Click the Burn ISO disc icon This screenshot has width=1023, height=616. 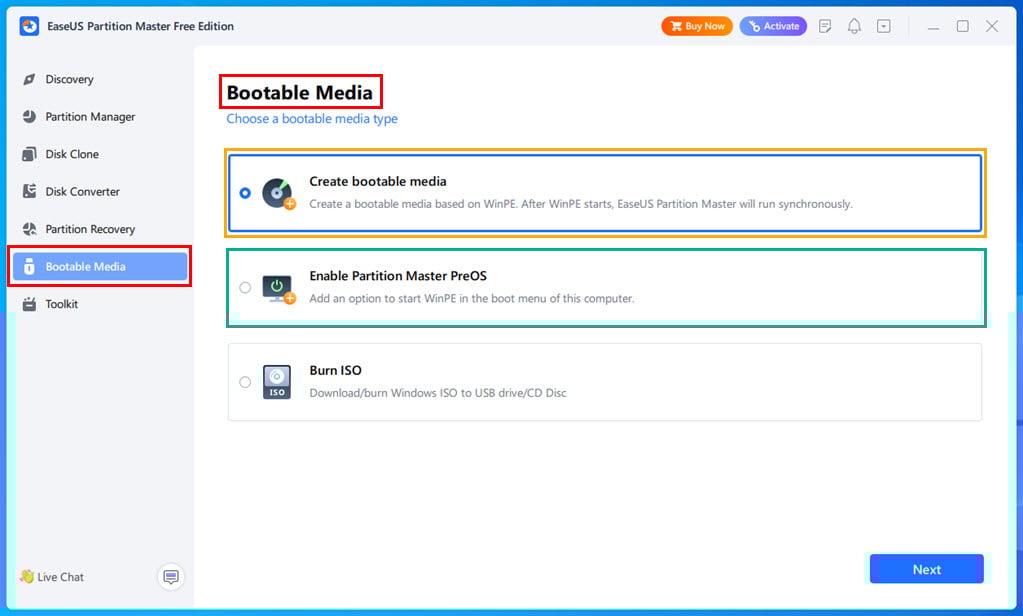[277, 382]
